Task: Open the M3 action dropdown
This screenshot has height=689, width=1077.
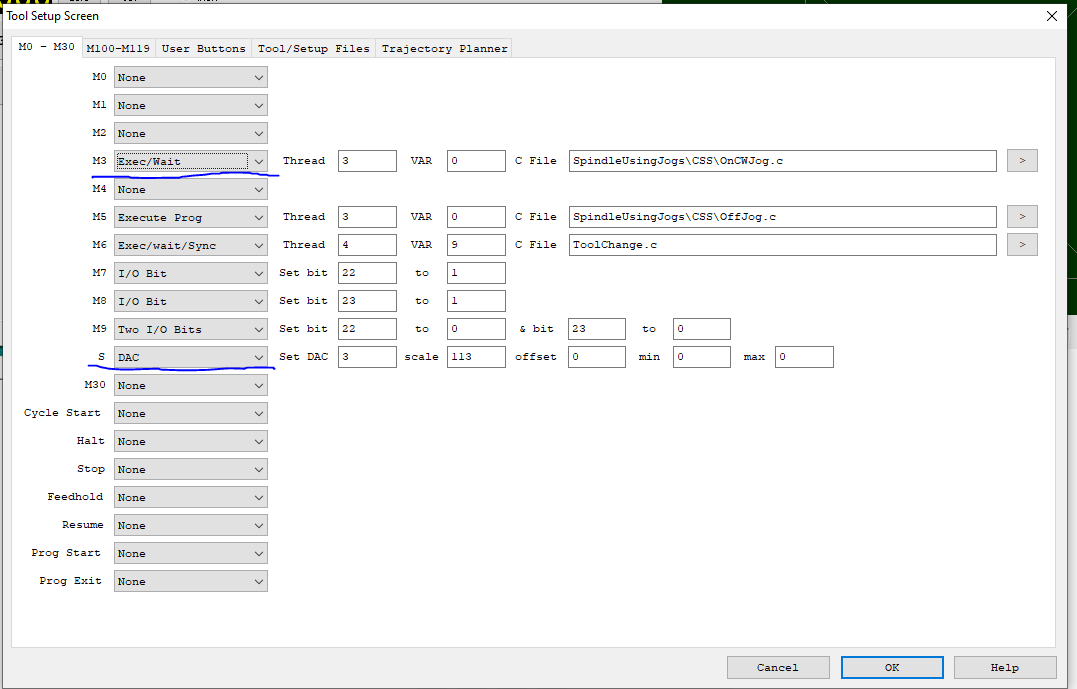Action: (x=190, y=161)
